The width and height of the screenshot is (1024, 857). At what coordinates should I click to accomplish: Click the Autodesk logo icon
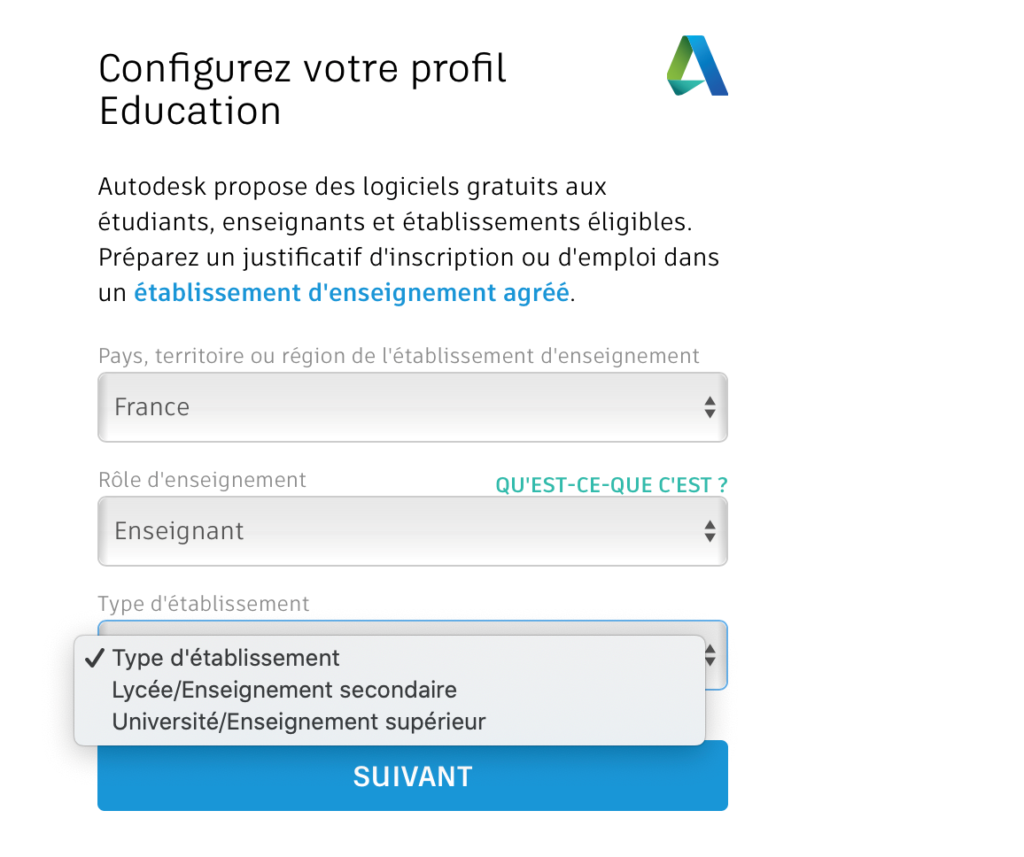[x=697, y=66]
